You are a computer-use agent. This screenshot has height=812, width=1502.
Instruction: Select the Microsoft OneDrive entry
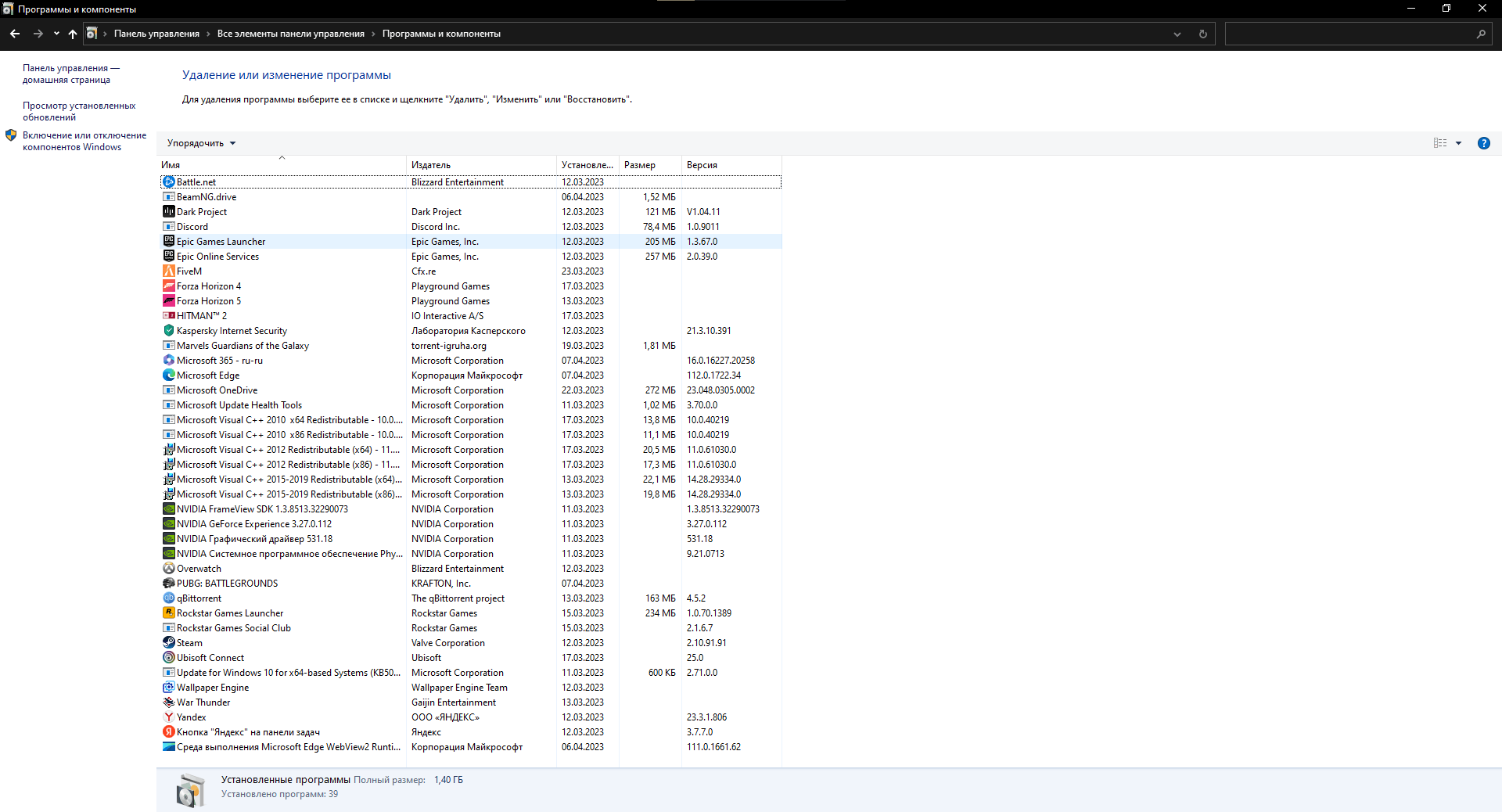click(x=470, y=390)
